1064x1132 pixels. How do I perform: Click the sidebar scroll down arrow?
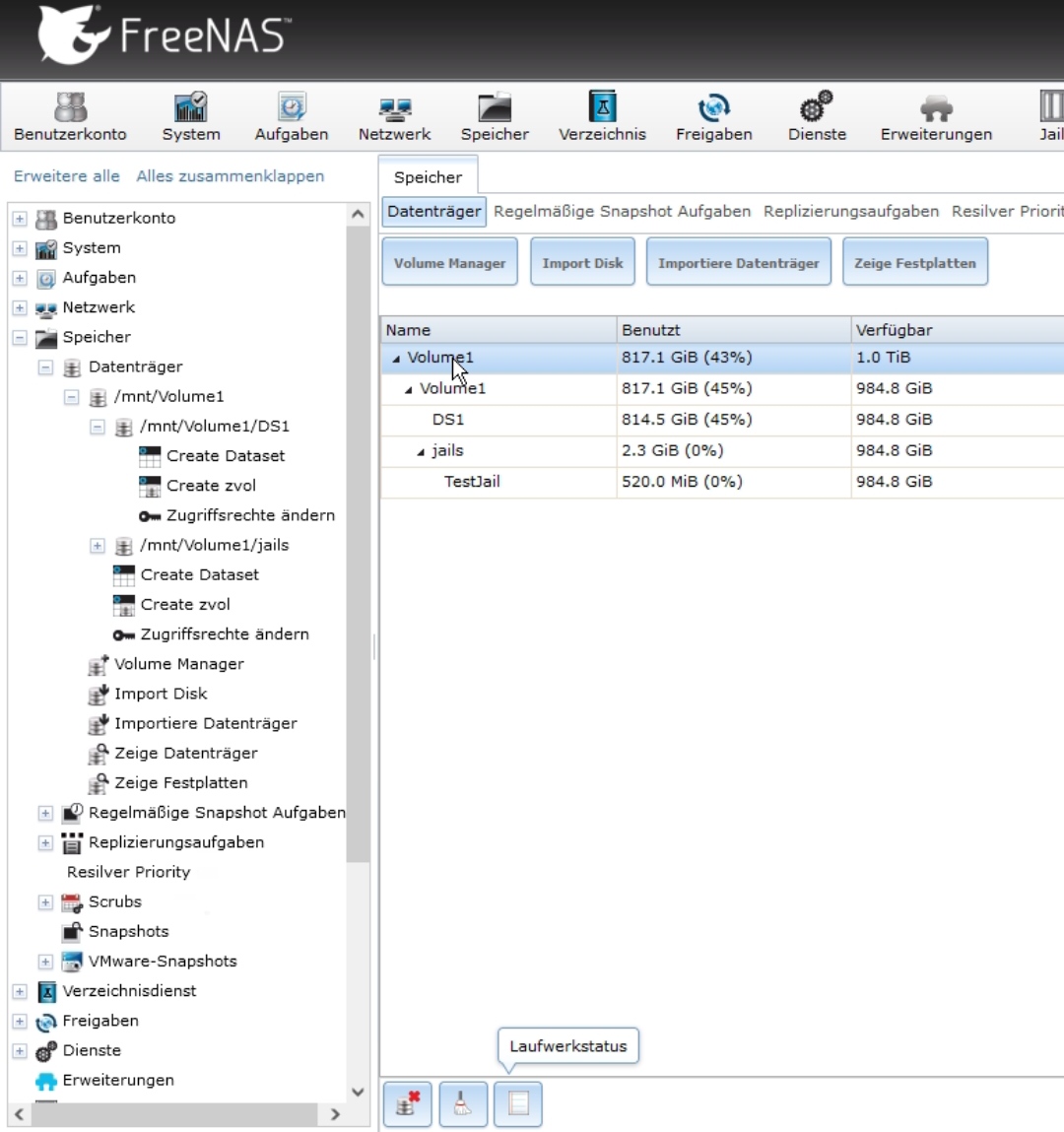click(358, 1092)
